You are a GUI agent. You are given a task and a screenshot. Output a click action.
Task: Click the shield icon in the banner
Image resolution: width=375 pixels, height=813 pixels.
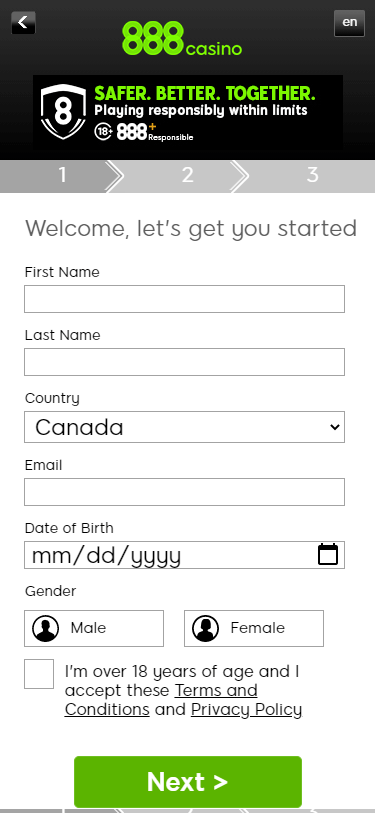[x=63, y=111]
